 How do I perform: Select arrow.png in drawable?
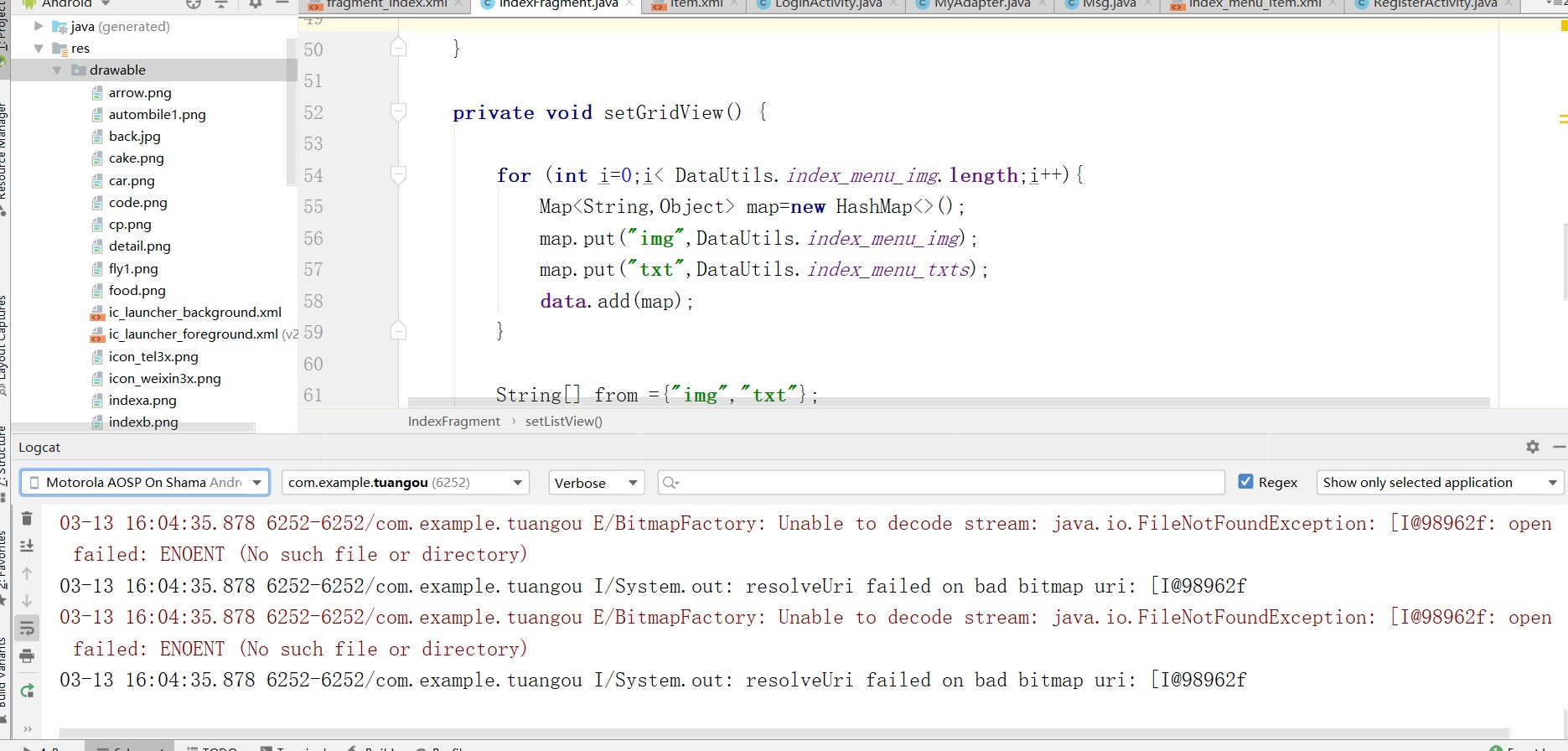(139, 92)
